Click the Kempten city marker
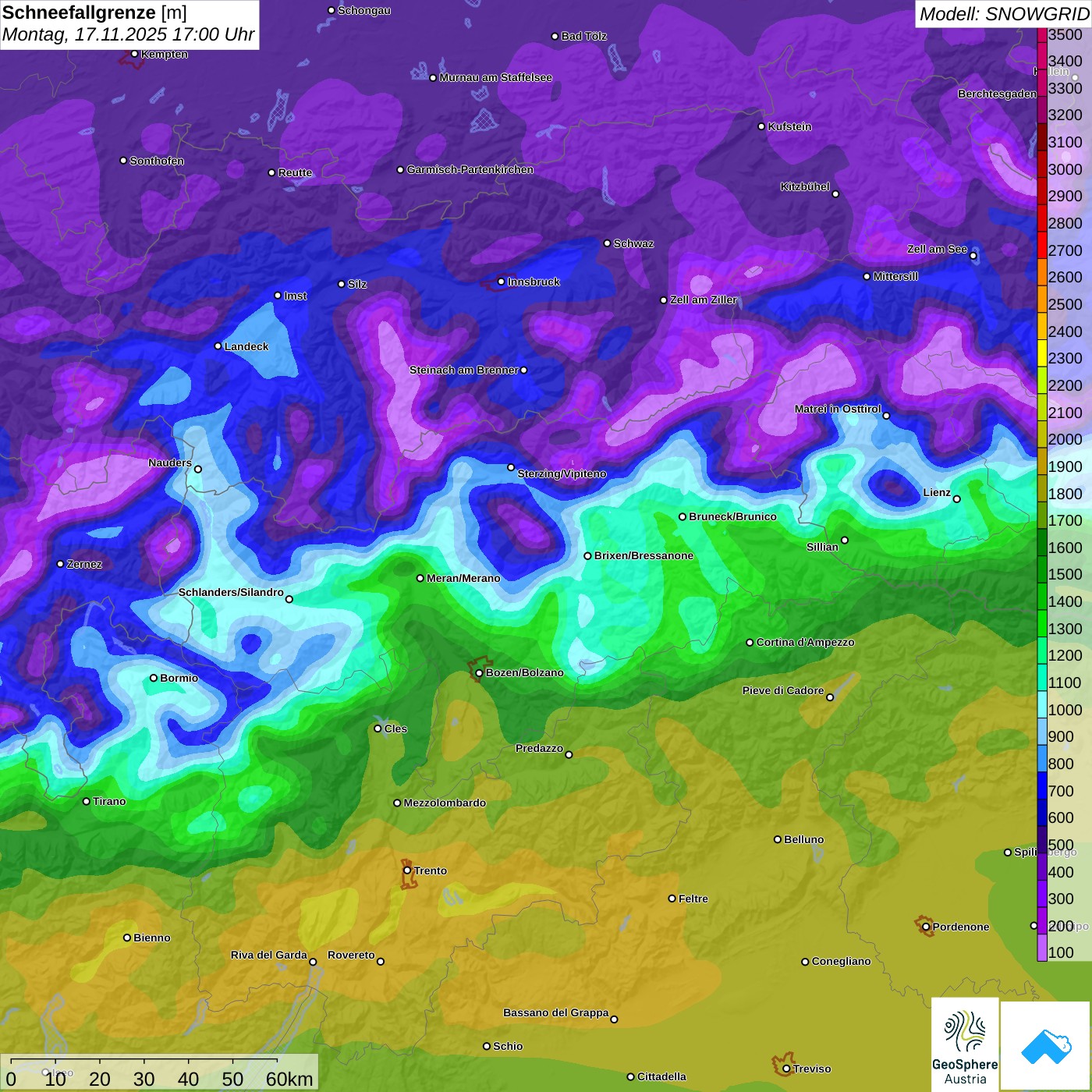Screen dimensions: 1092x1092 (135, 54)
